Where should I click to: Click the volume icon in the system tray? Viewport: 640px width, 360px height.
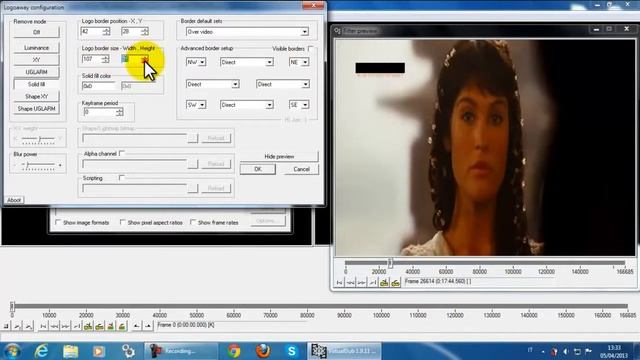[566, 351]
